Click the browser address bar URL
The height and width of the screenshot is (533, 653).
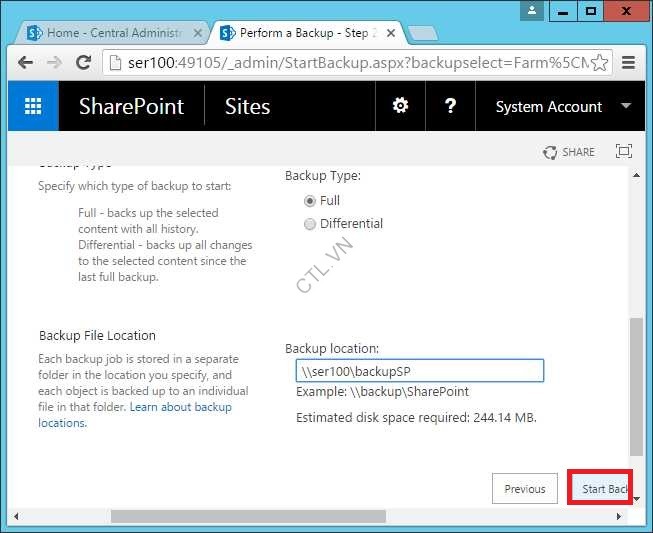coord(358,63)
